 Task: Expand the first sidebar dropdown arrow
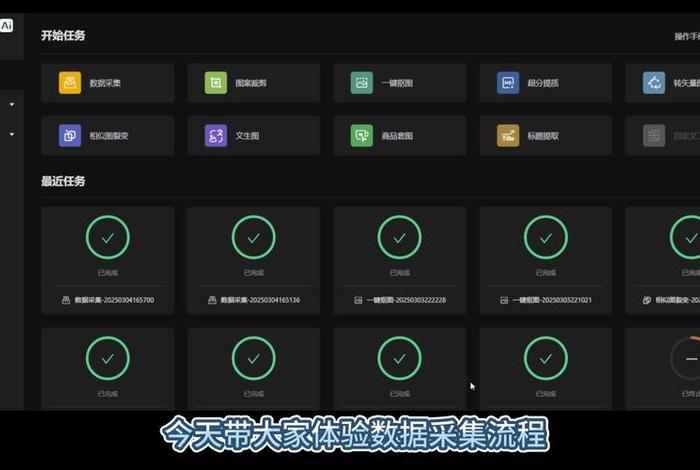pos(12,104)
